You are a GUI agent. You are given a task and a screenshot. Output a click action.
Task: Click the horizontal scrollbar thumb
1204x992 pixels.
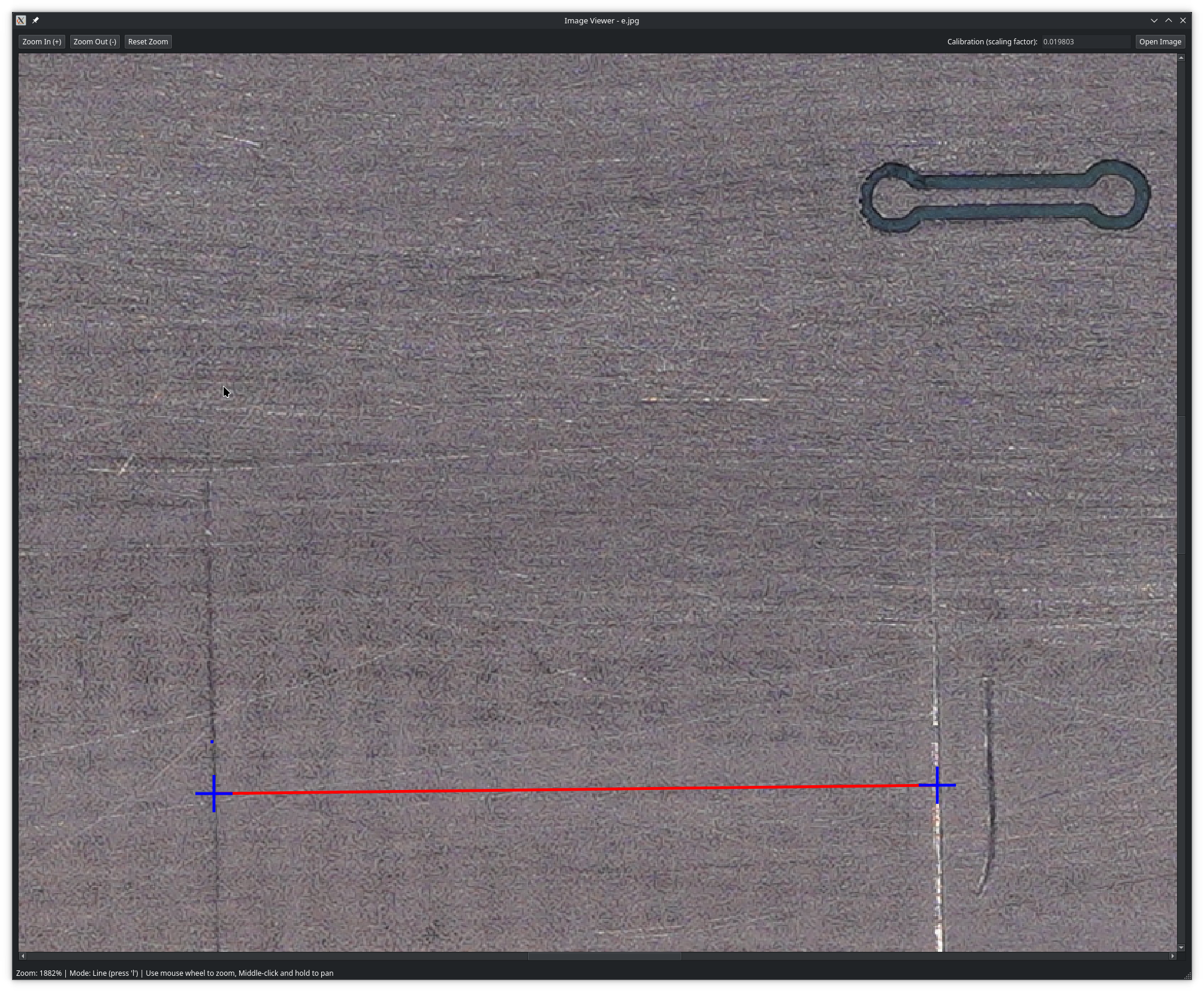click(x=604, y=956)
